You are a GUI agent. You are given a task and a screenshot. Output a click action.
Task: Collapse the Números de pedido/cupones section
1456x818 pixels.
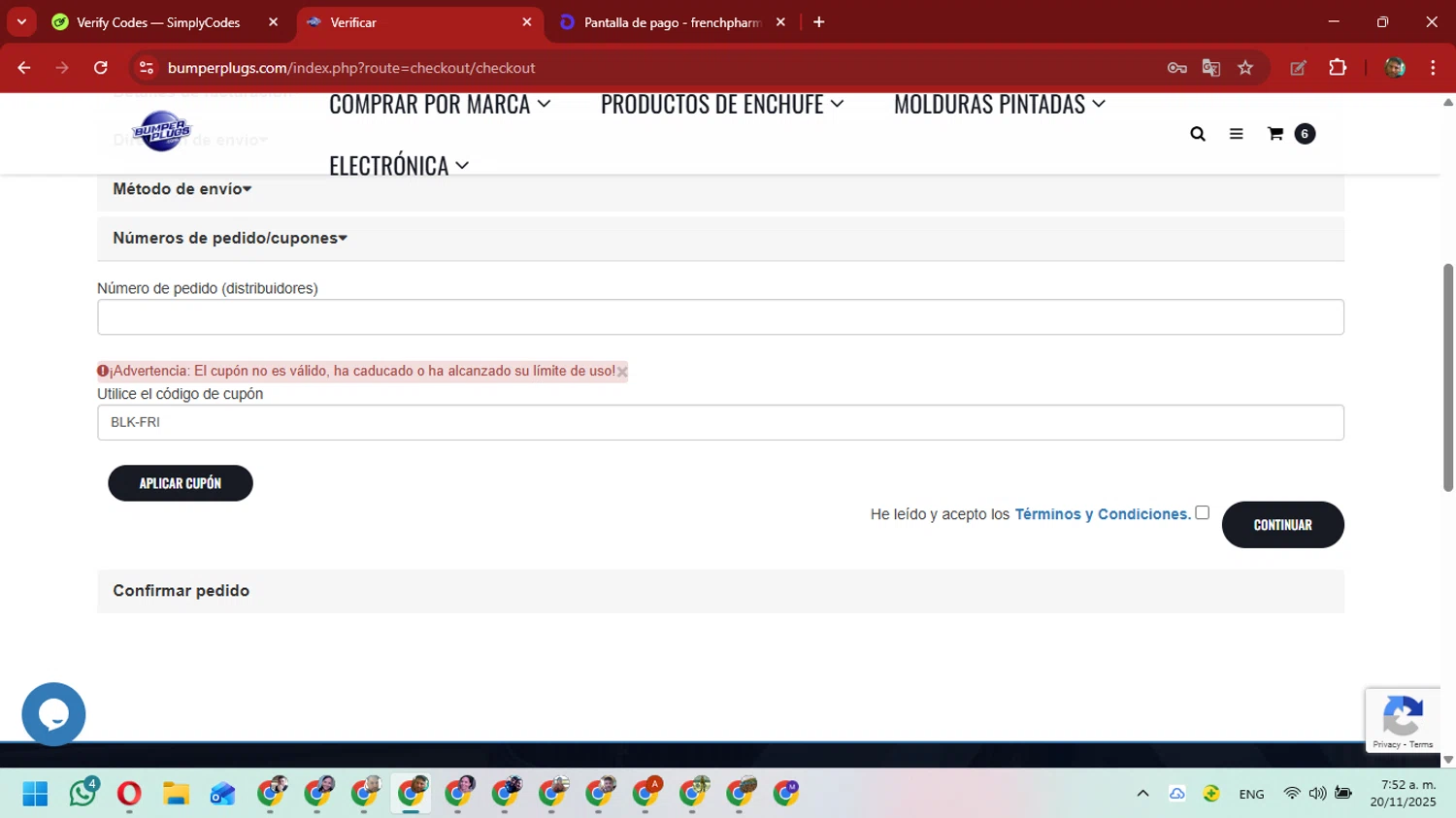coord(230,238)
